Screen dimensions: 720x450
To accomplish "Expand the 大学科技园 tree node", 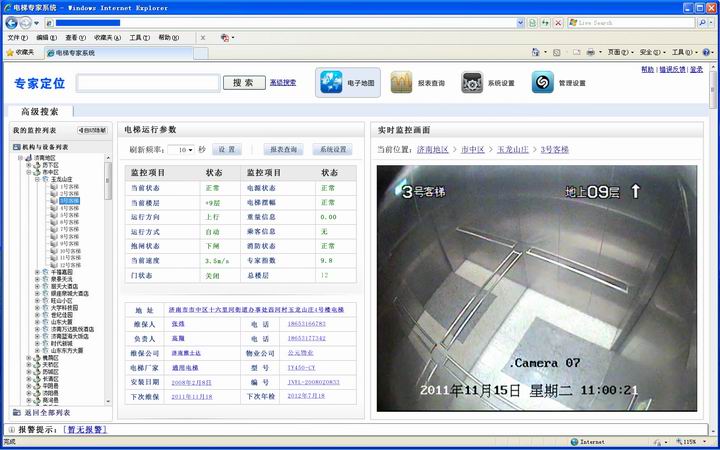I will pyautogui.click(x=37, y=307).
